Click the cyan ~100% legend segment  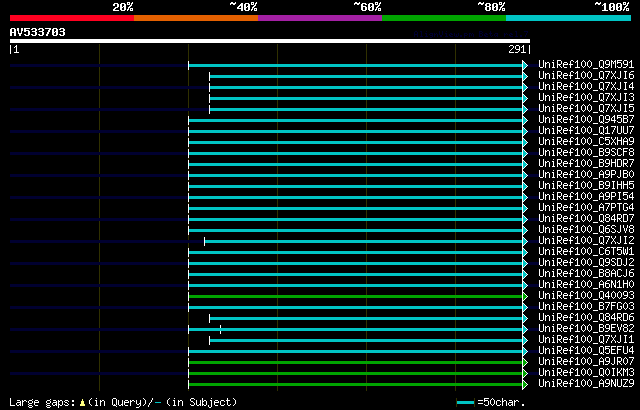click(569, 18)
